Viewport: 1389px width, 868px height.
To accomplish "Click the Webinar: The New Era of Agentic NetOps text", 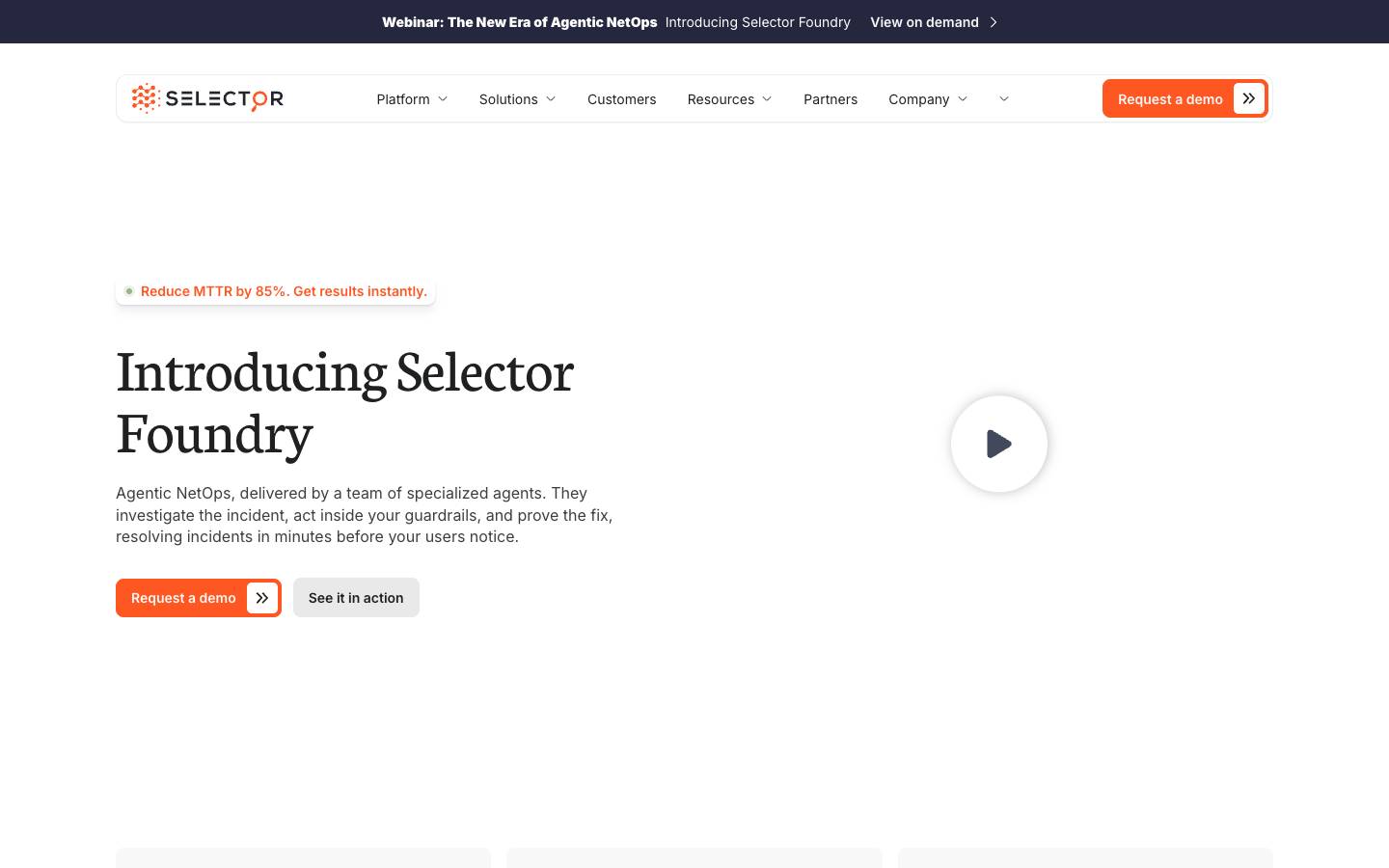I will 519,22.
